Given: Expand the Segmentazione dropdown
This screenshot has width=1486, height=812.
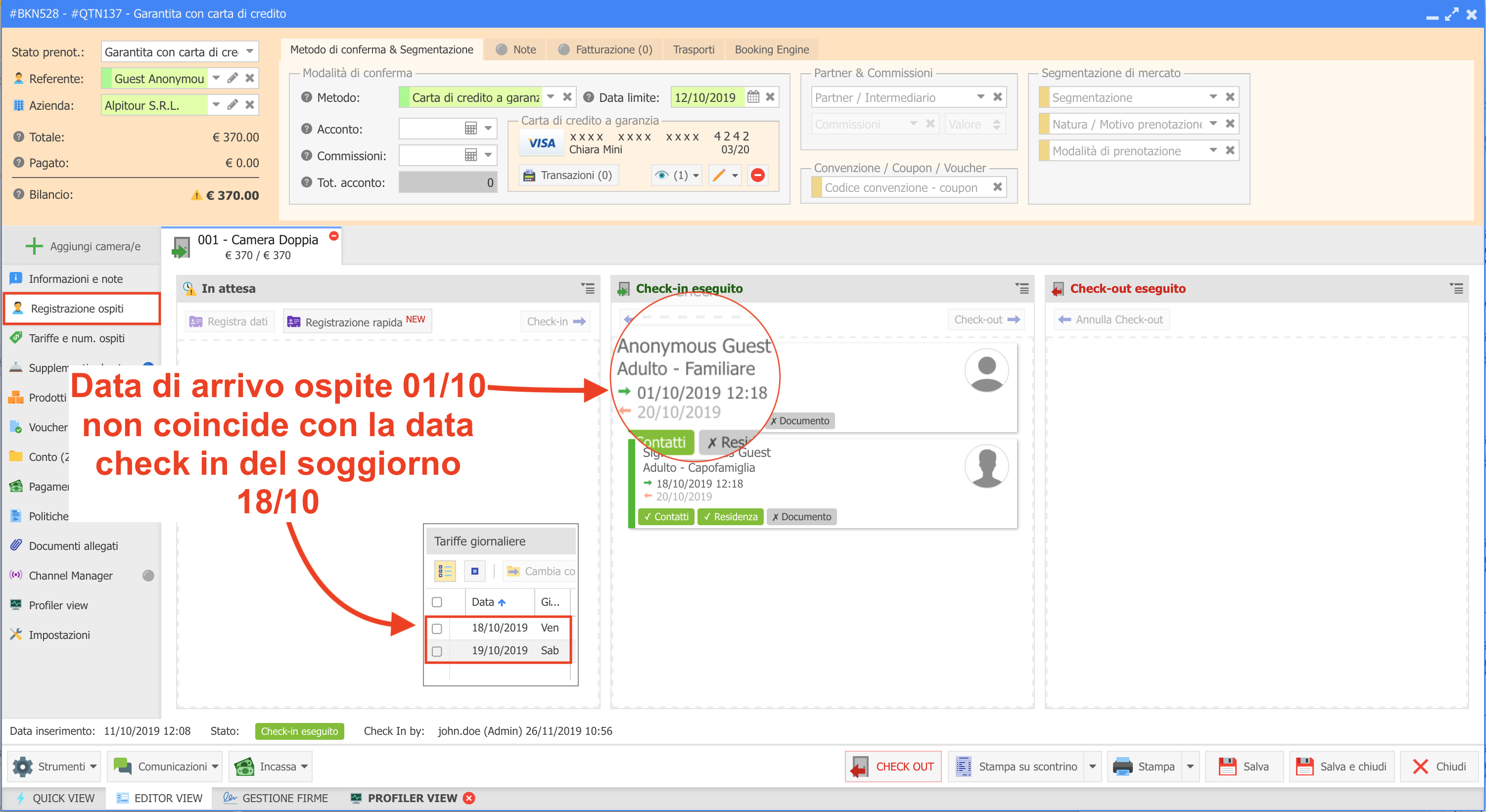Looking at the screenshot, I should [1213, 97].
